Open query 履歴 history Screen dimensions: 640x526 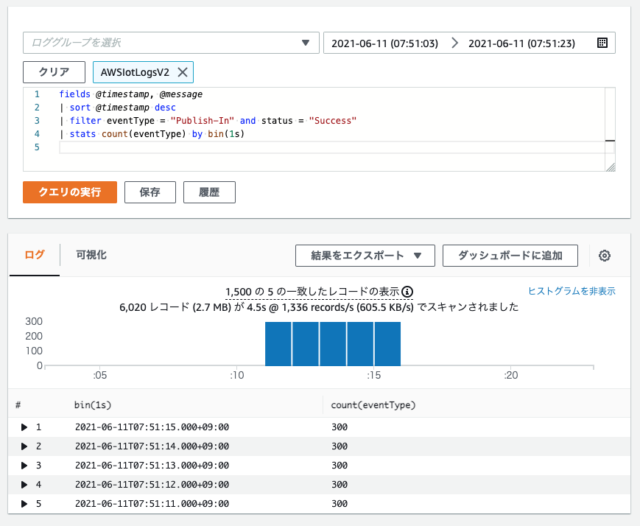click(x=209, y=192)
